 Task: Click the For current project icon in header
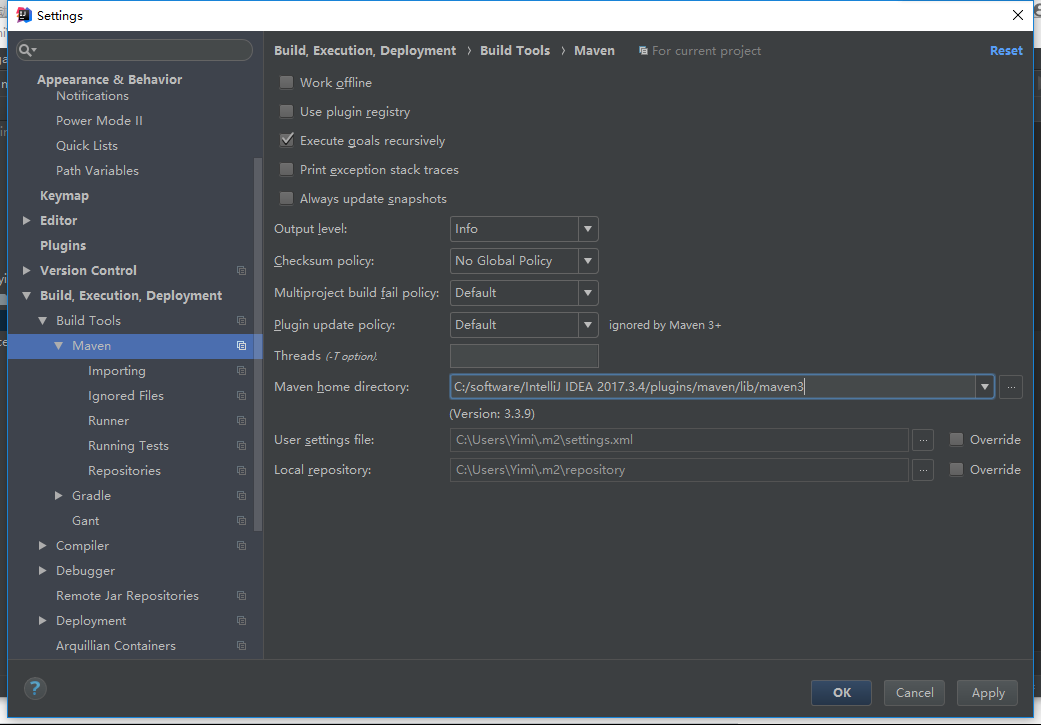coord(643,51)
